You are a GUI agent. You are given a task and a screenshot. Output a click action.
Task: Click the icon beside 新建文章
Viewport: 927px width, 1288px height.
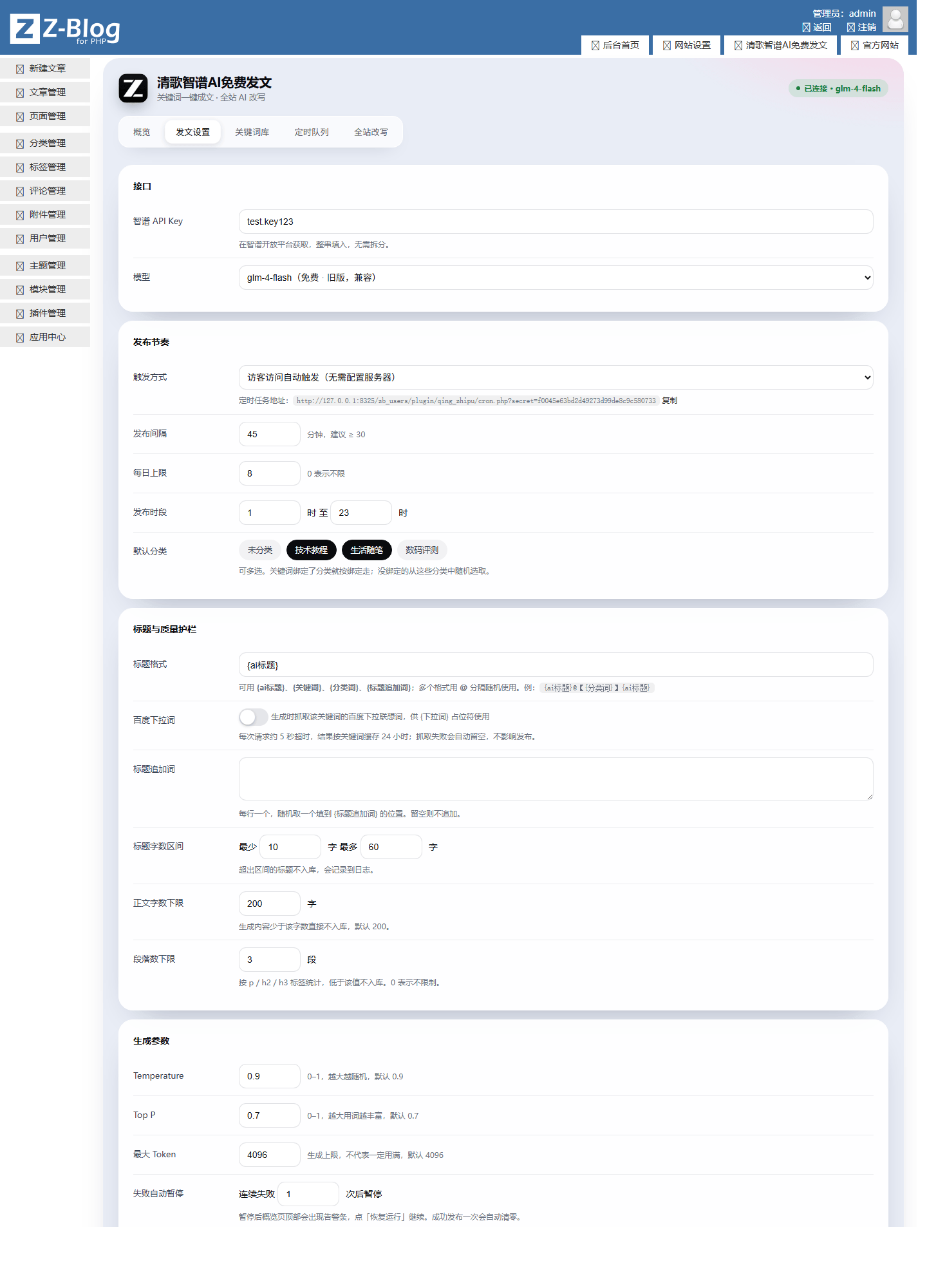(20, 69)
